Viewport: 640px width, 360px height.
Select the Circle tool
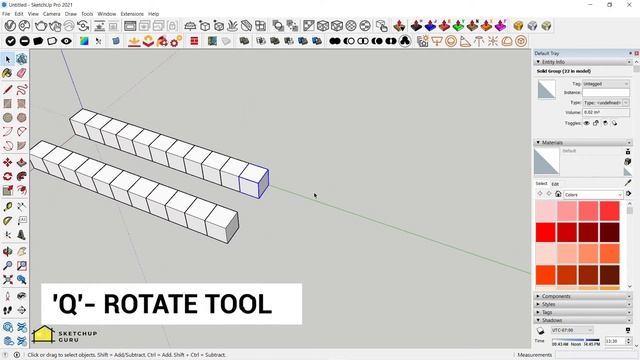point(7,118)
